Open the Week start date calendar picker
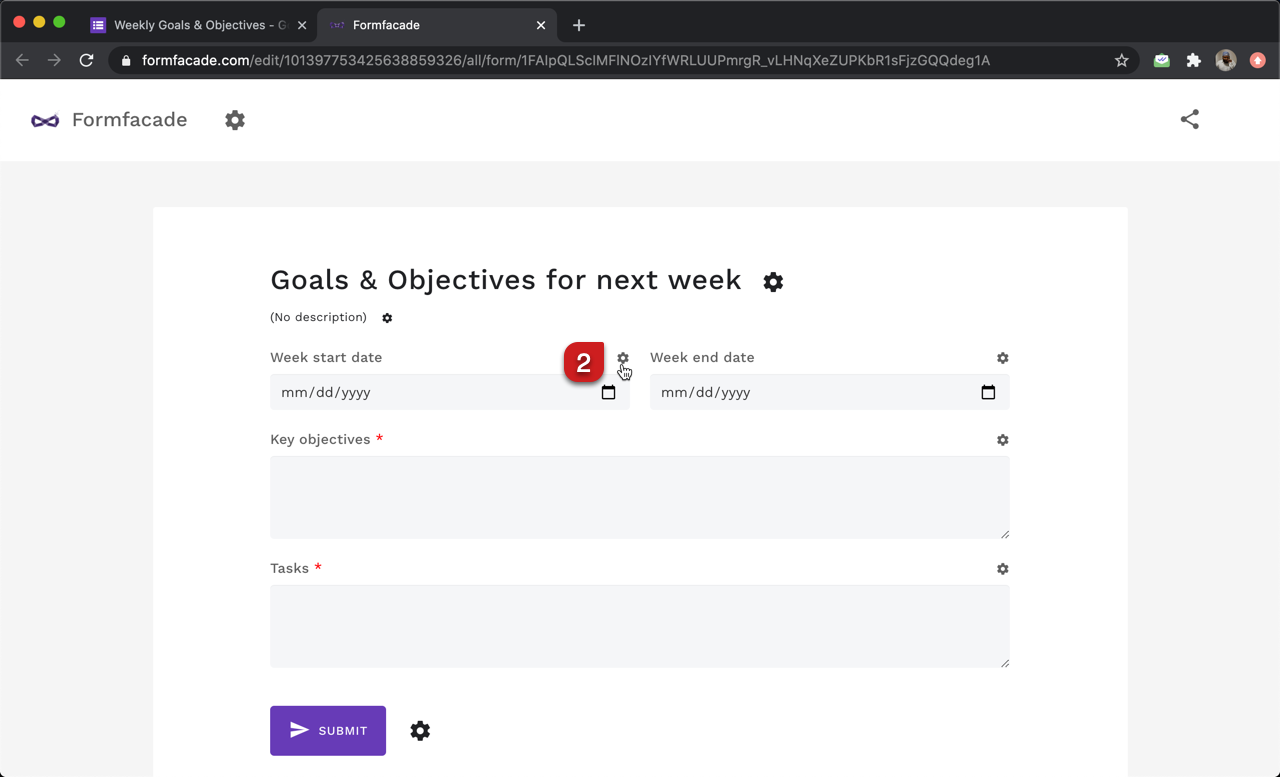The width and height of the screenshot is (1280, 777). [609, 392]
